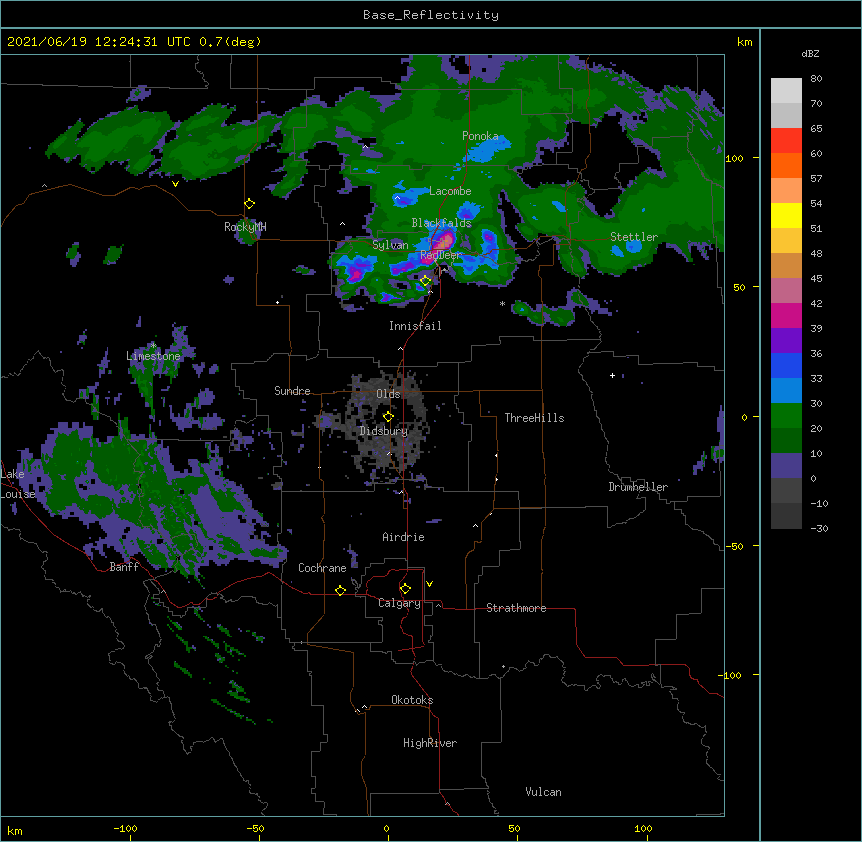
Task: Click the Innisfail town label
Action: click(415, 326)
